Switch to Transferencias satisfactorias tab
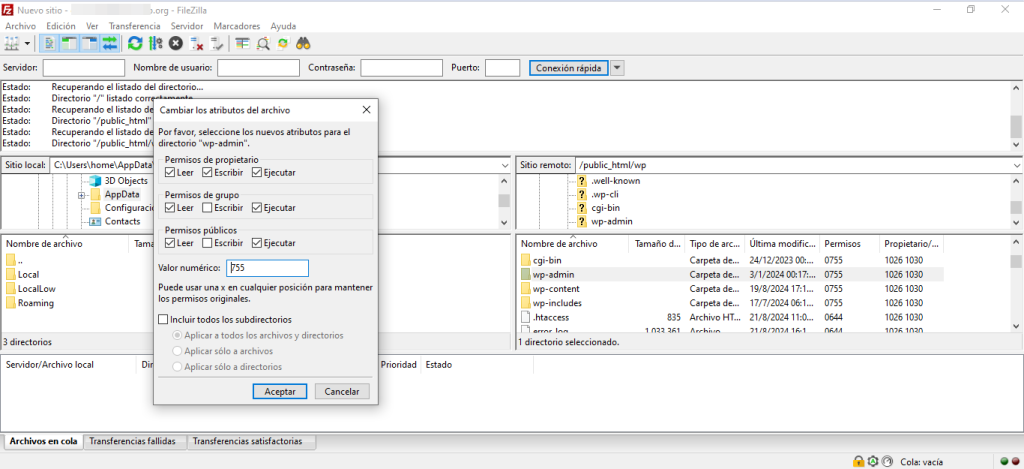 (x=251, y=442)
